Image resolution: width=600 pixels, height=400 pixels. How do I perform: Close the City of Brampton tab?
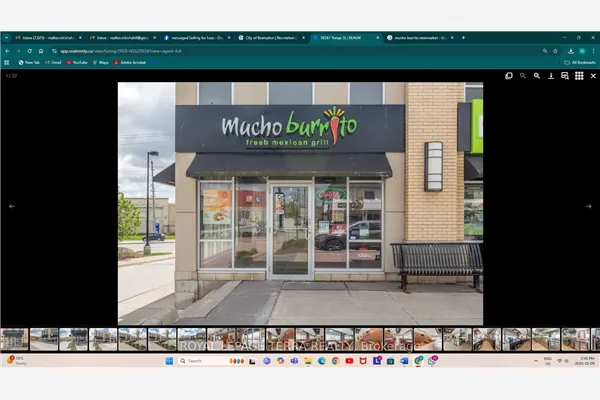[303, 38]
